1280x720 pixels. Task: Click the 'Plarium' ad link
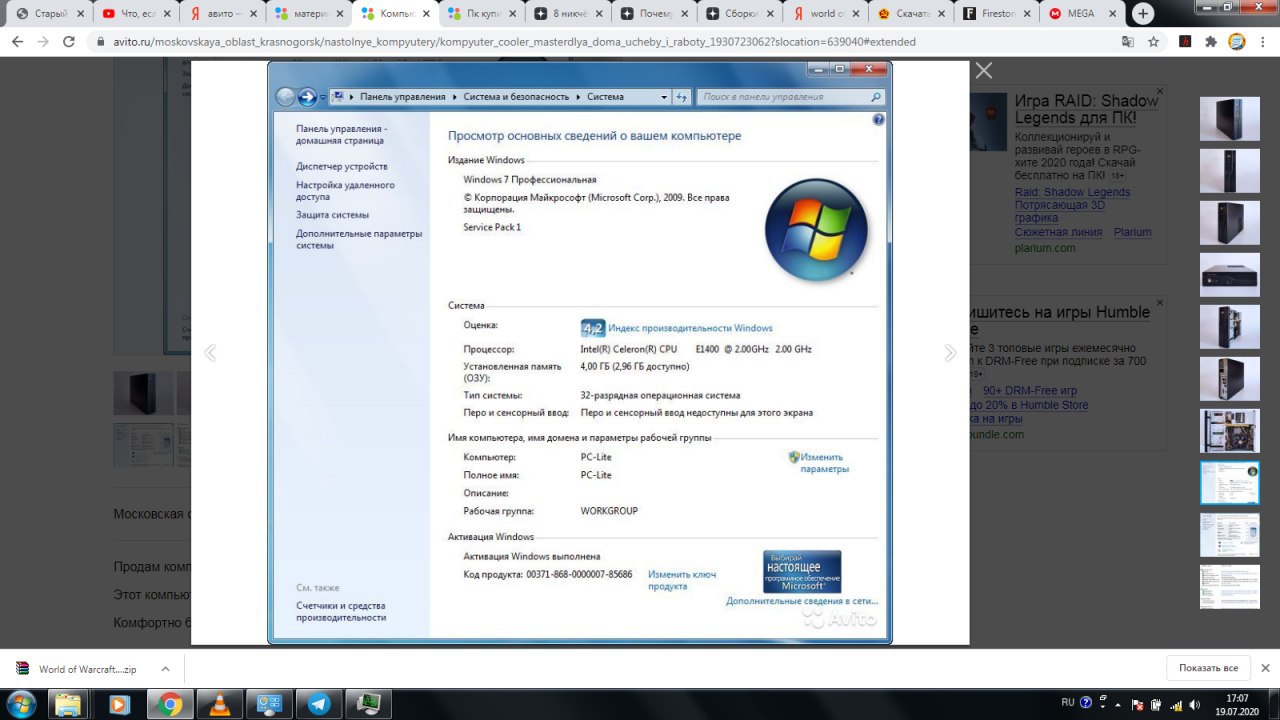tap(1132, 232)
